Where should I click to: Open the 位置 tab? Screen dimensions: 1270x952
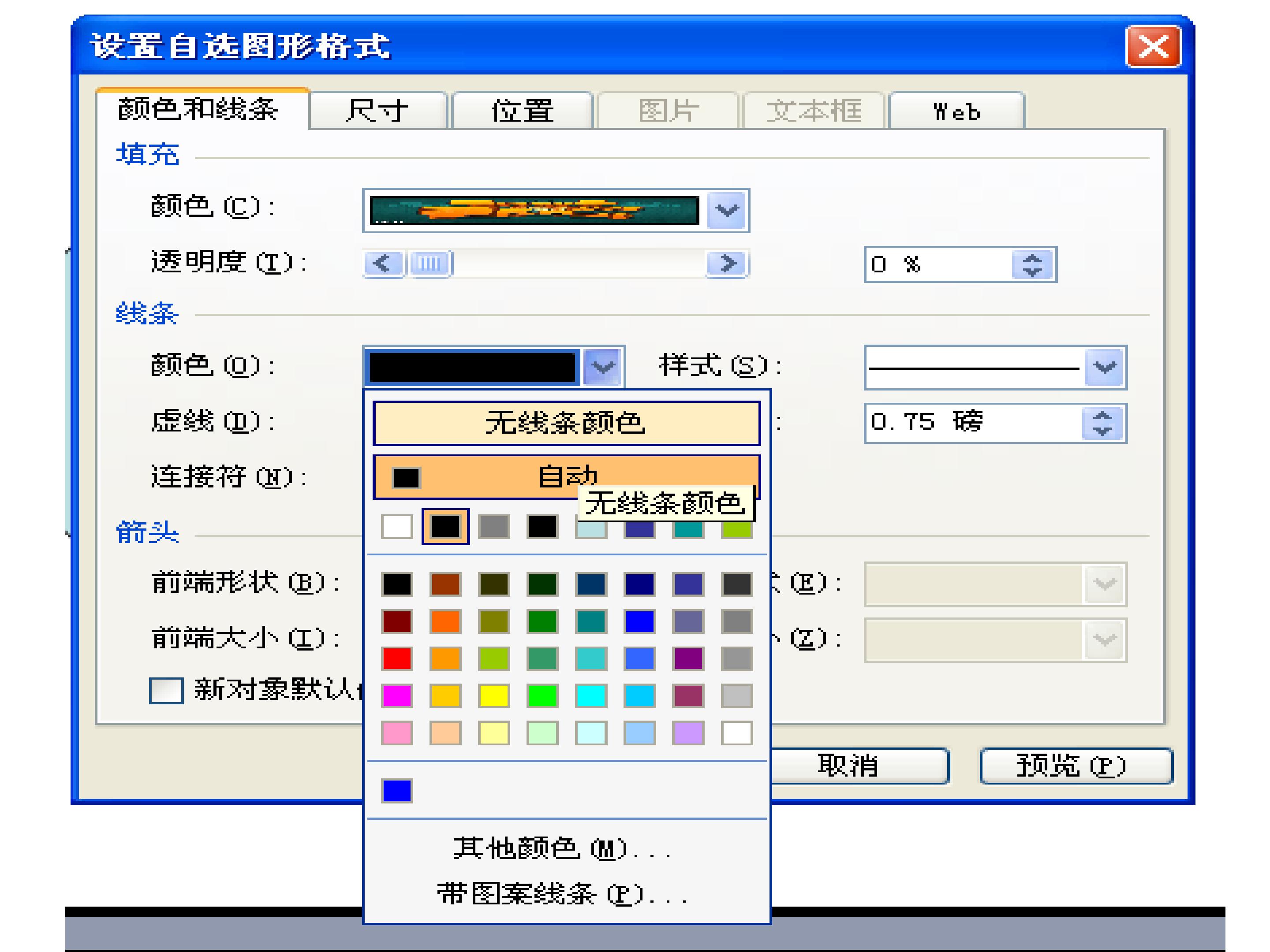coord(522,111)
